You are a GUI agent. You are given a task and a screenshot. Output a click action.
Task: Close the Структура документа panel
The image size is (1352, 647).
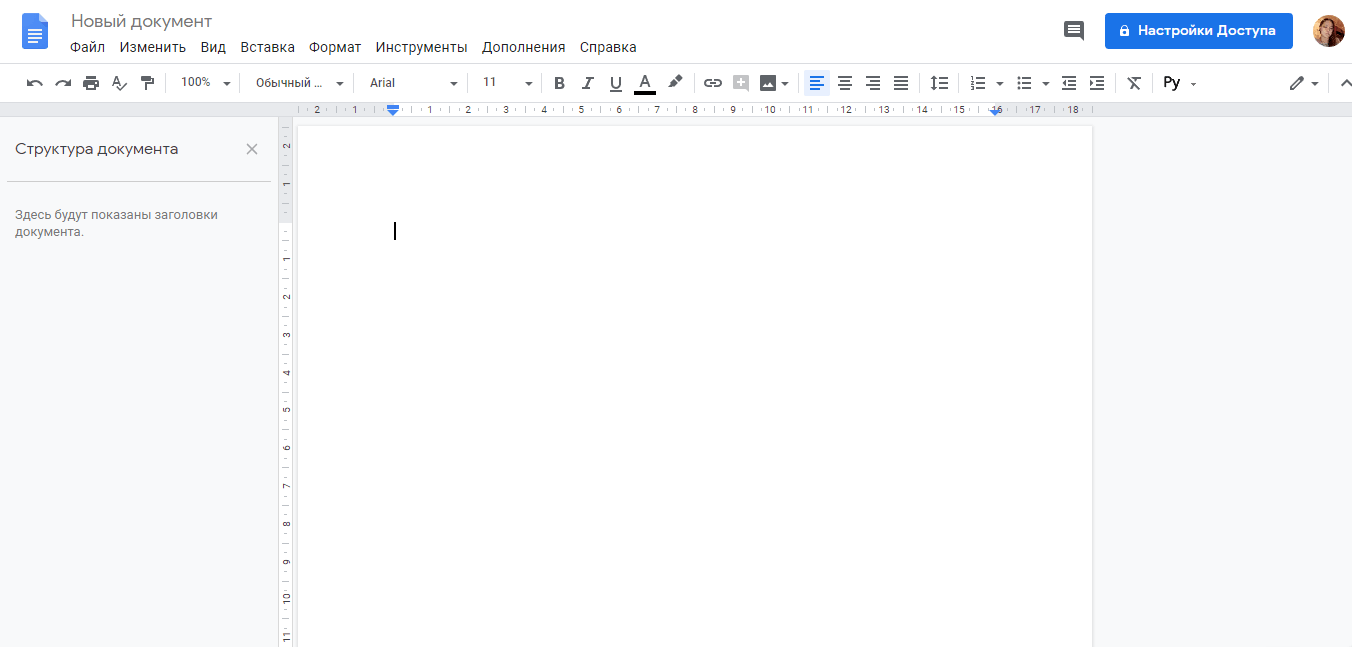[252, 148]
